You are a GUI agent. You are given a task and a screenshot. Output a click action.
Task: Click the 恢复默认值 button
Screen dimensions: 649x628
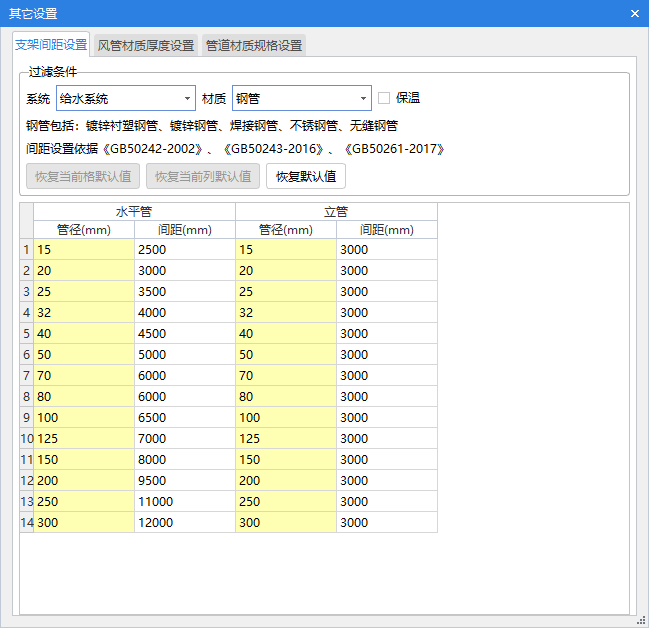coord(305,176)
